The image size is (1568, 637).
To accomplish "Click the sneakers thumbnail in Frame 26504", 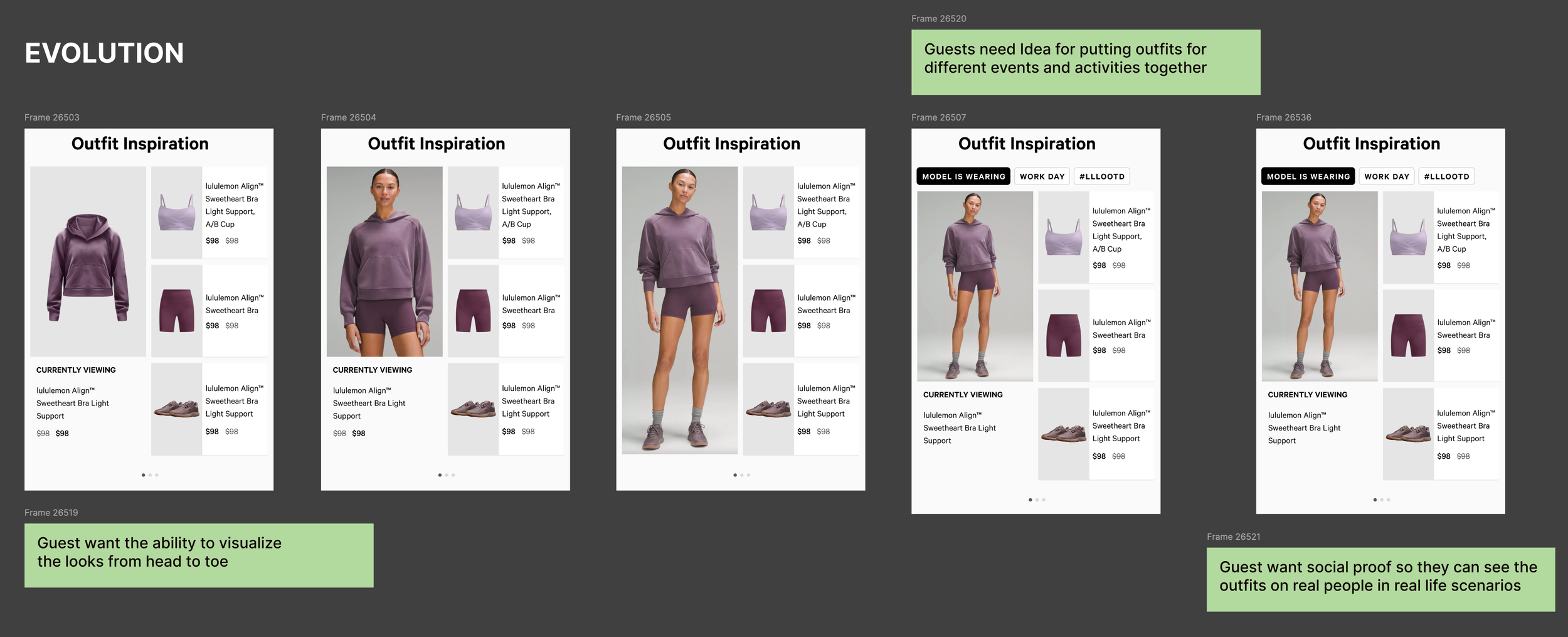I will [x=474, y=409].
